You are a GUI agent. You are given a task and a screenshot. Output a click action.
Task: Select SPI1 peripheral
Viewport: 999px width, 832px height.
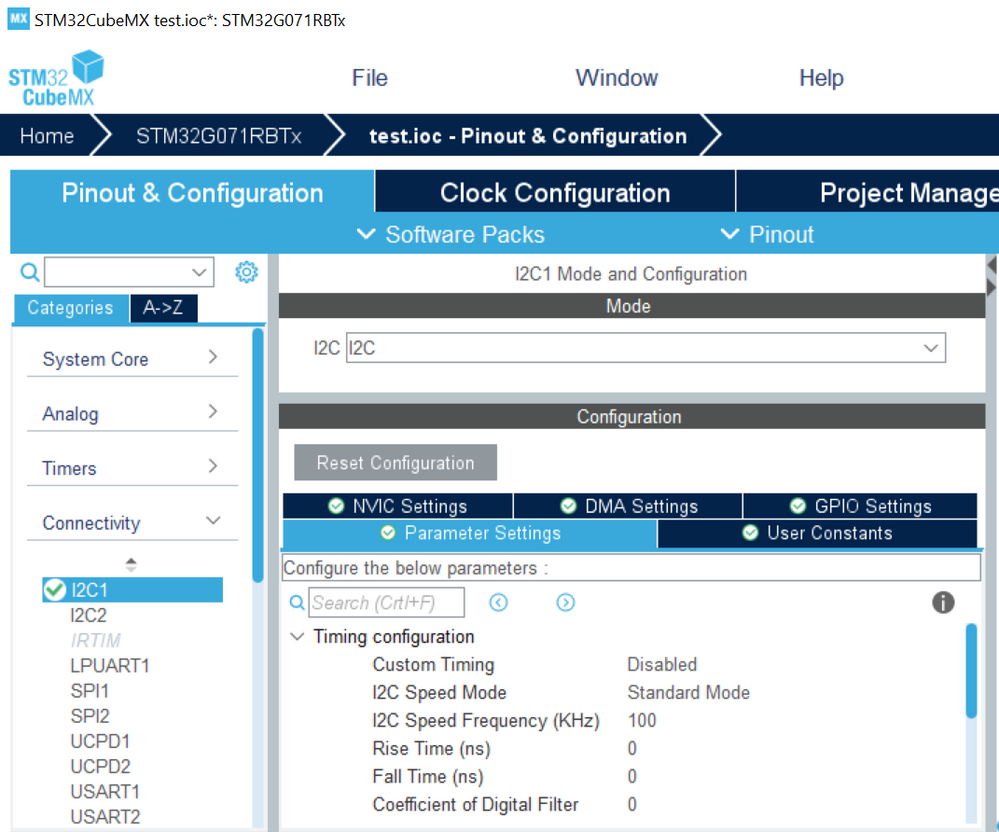[x=89, y=691]
